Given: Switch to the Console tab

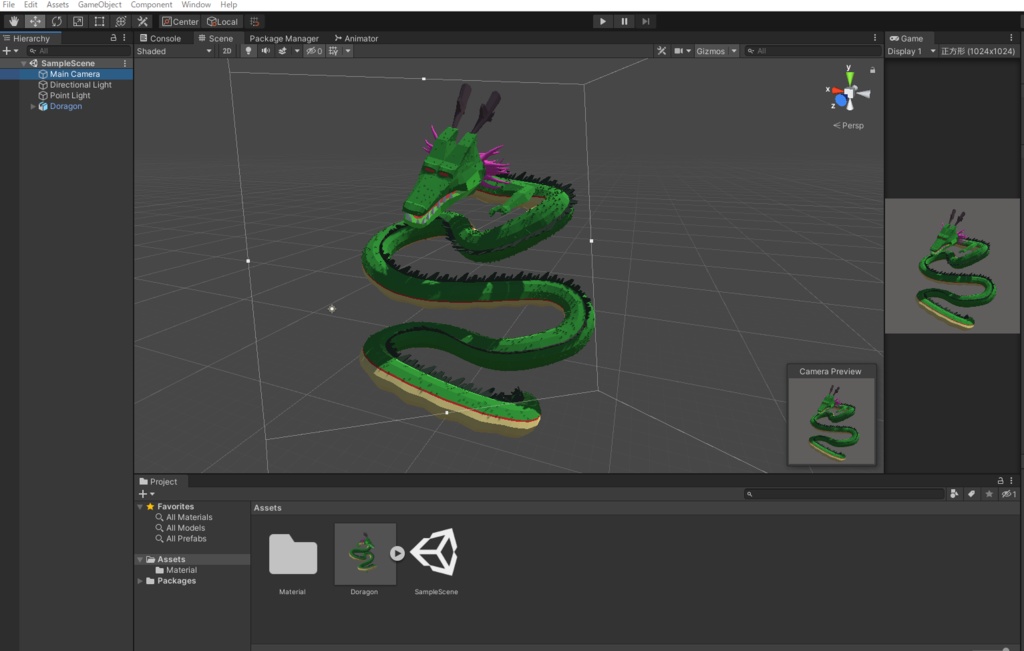Looking at the screenshot, I should tap(161, 39).
